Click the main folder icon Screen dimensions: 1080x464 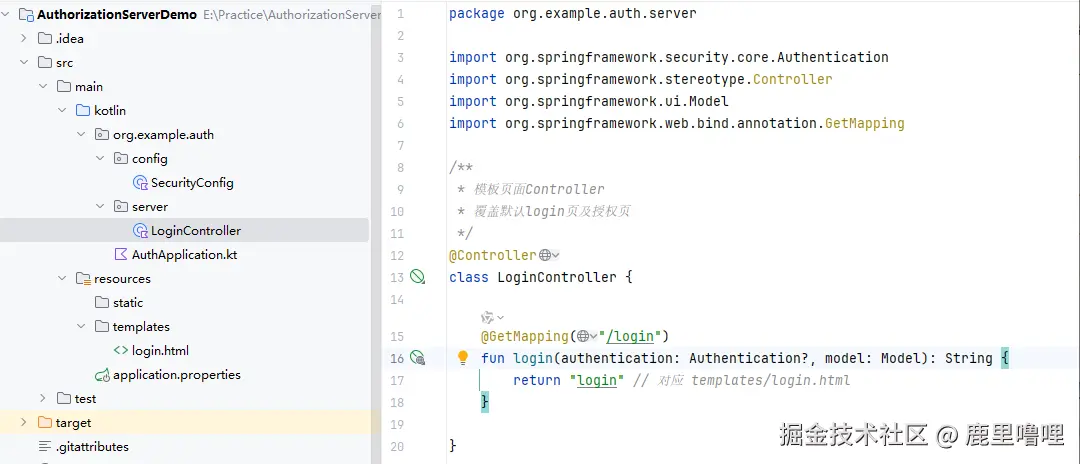click(x=64, y=87)
